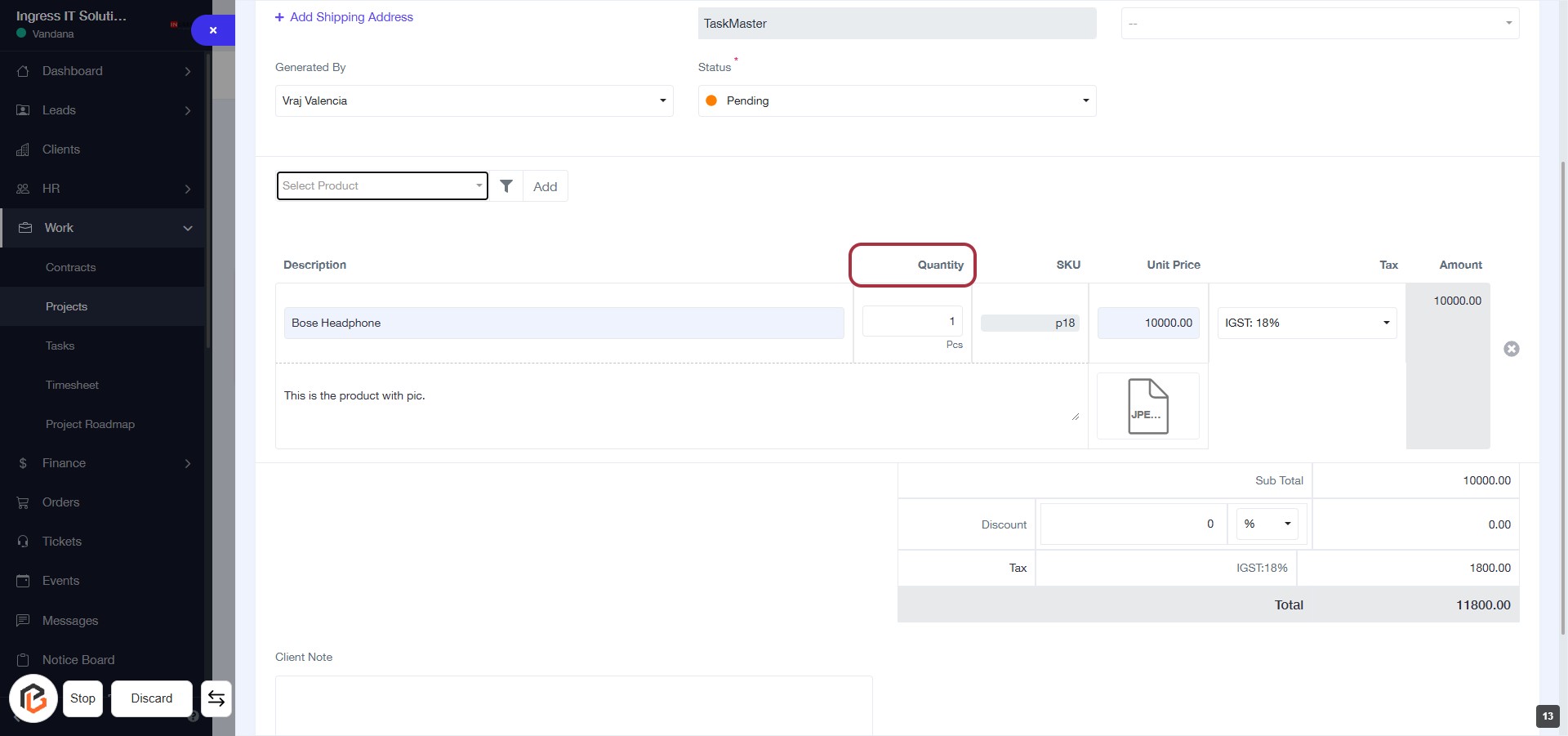Open the Pending status dropdown
The height and width of the screenshot is (736, 1568).
[x=897, y=101]
